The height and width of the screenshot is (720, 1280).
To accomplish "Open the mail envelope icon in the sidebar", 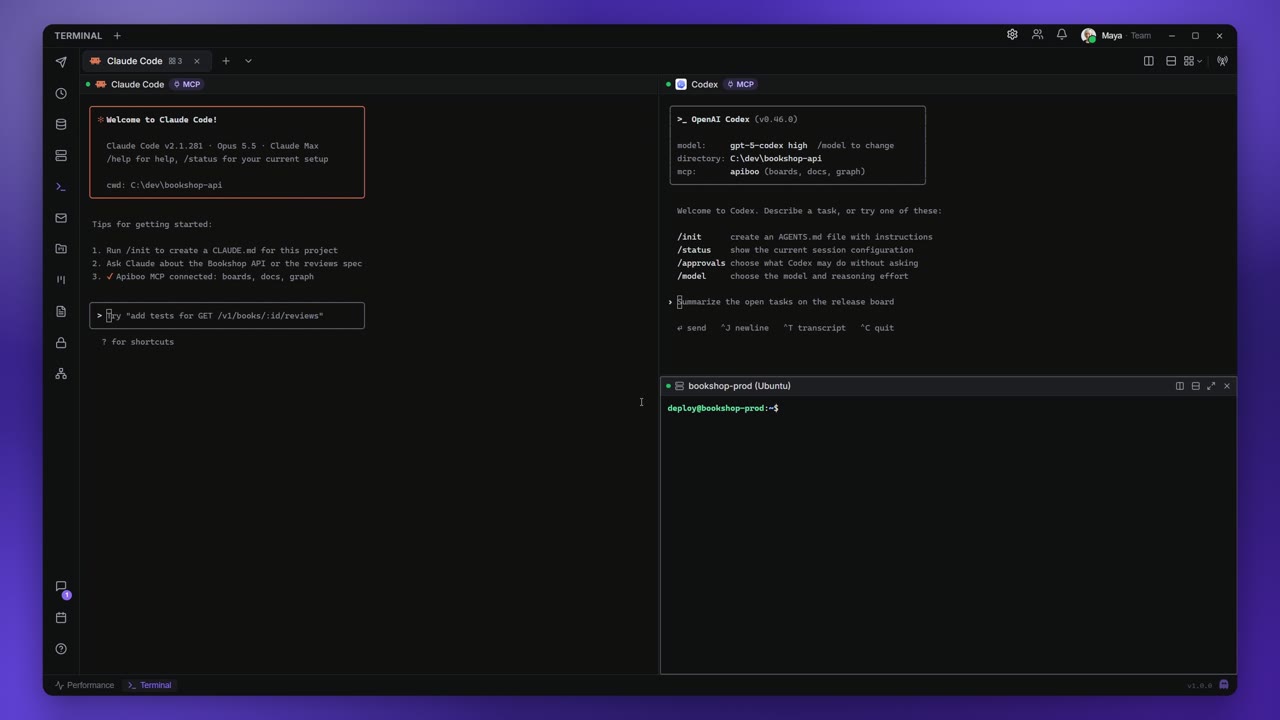I will point(61,218).
